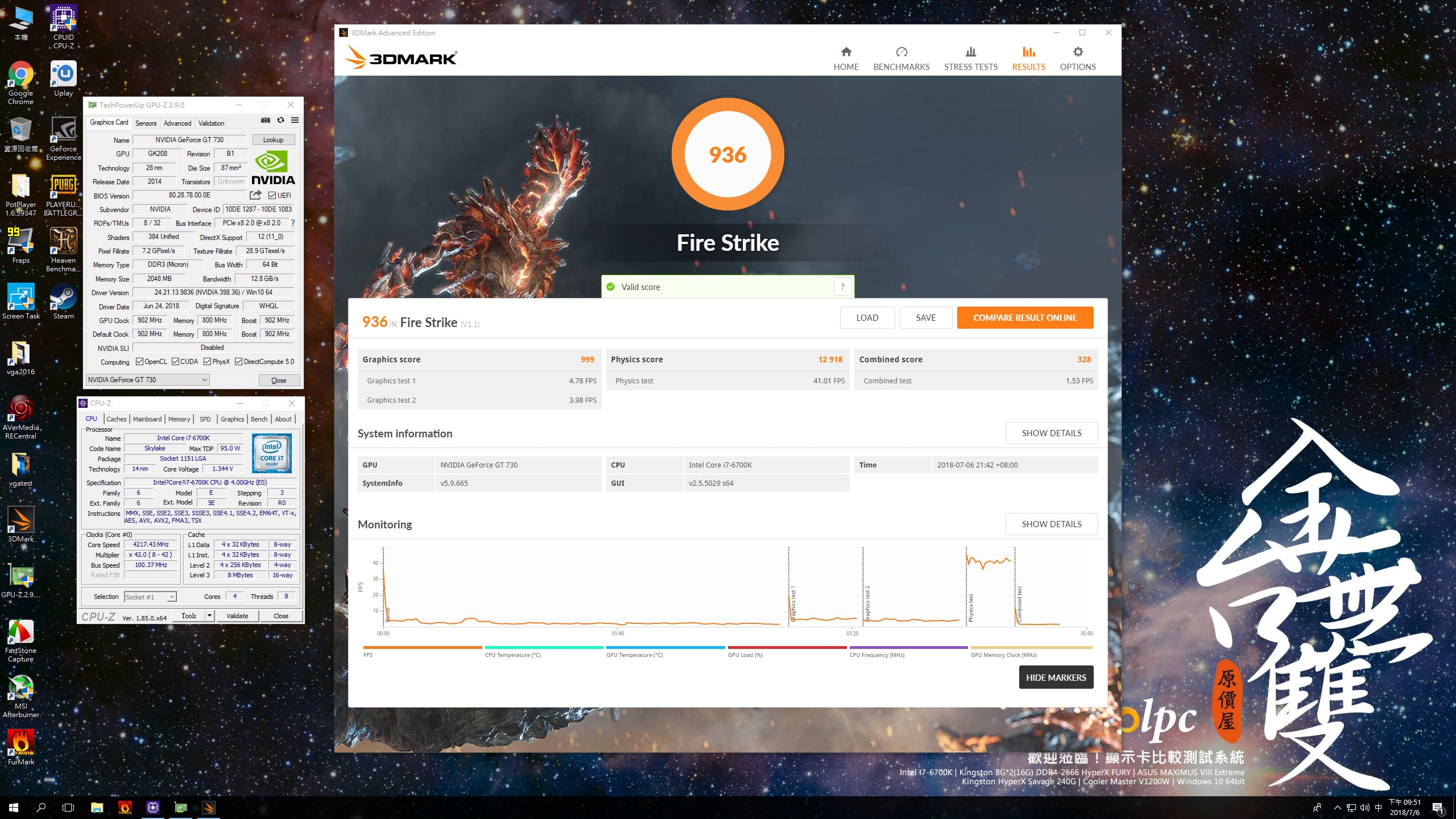Click the GPU-Z refresh icon
Screen dimensions: 1456x819
click(x=280, y=120)
